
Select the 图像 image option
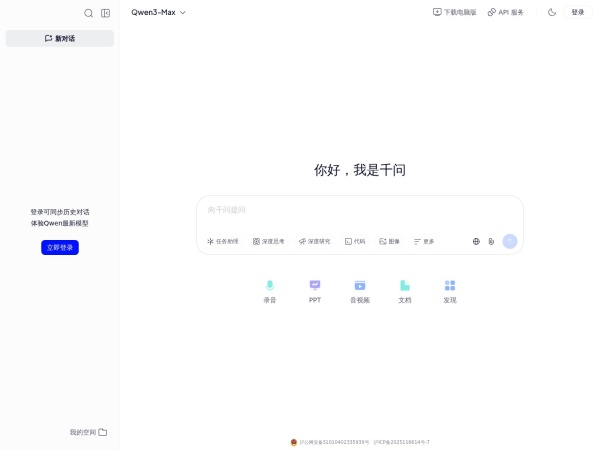[389, 241]
